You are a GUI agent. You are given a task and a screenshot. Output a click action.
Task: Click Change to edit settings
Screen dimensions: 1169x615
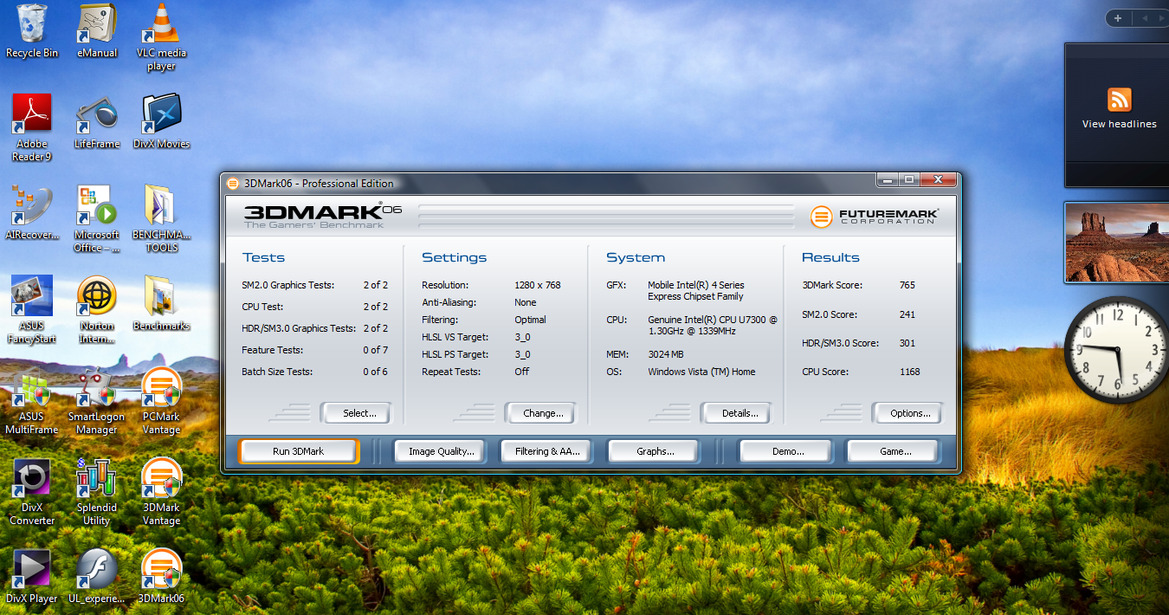click(541, 413)
